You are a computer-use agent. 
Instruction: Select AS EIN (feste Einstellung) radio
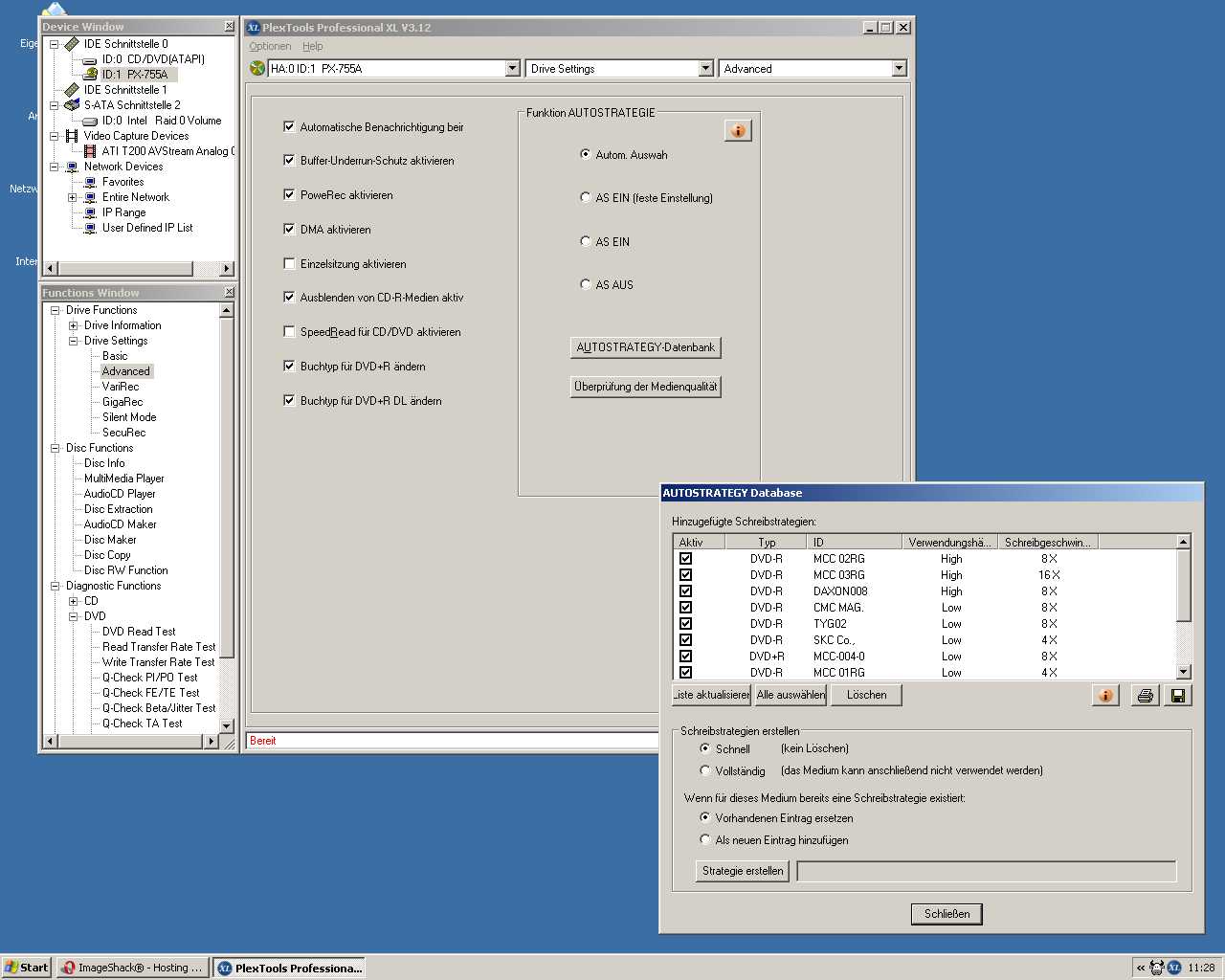click(586, 198)
